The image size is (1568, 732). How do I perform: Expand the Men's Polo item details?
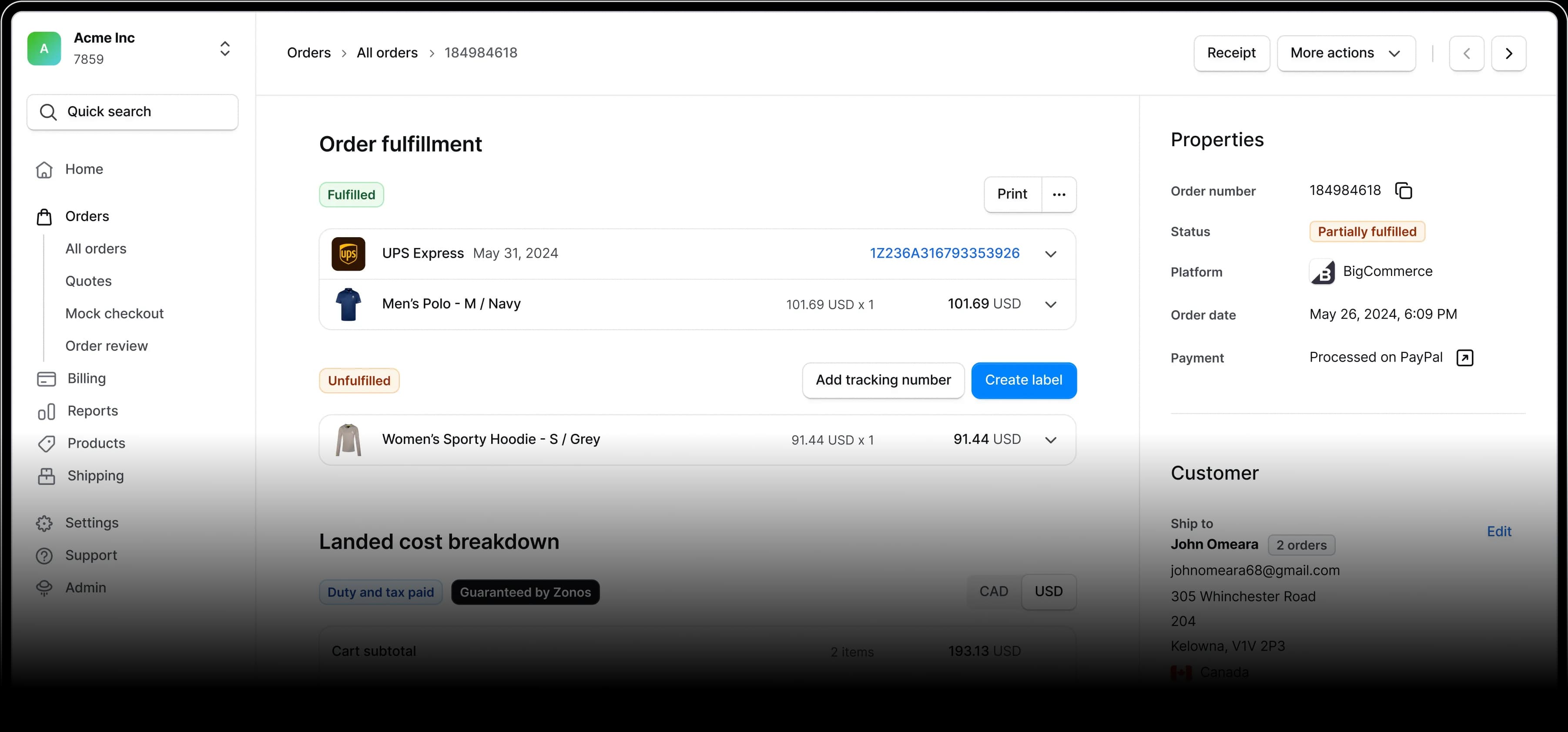pos(1051,305)
